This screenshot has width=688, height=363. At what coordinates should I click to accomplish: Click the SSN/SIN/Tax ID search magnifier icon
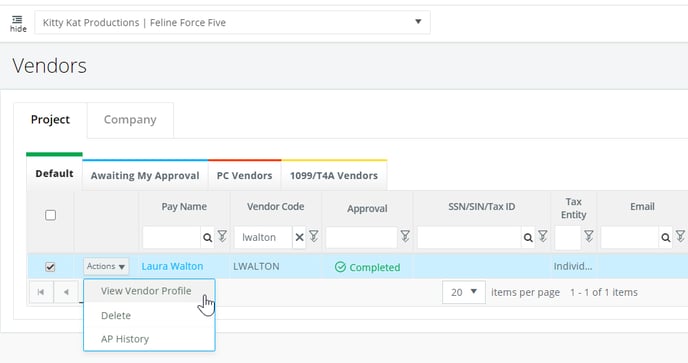point(528,237)
